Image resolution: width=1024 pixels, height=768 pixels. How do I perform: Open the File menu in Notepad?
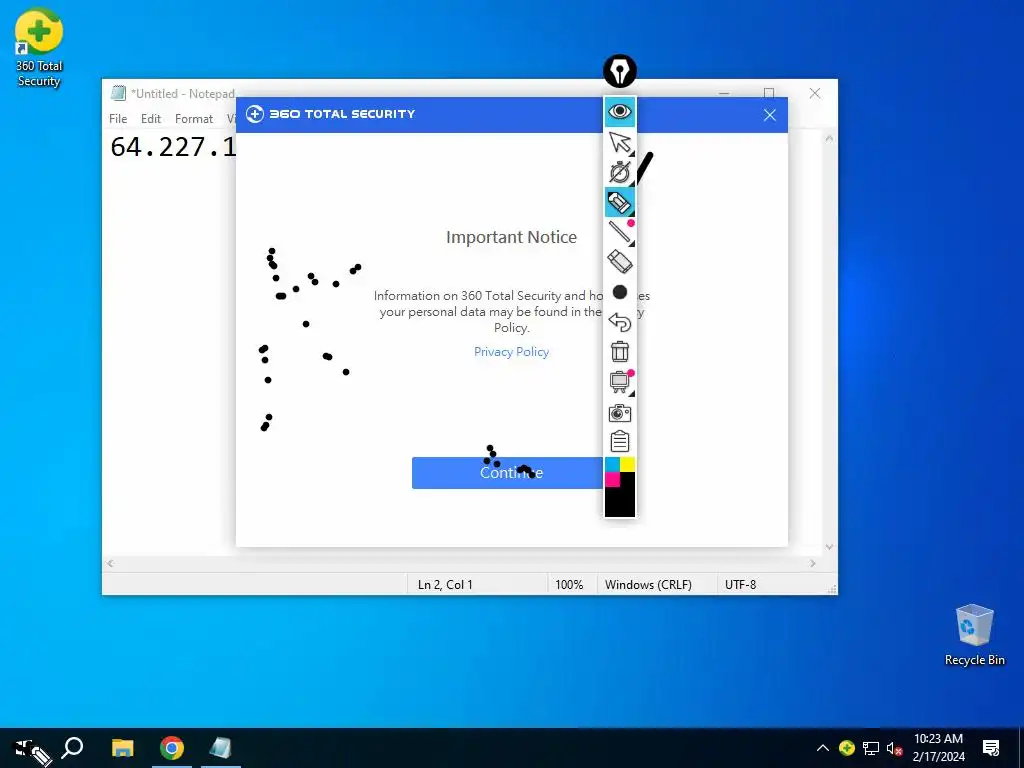(118, 119)
